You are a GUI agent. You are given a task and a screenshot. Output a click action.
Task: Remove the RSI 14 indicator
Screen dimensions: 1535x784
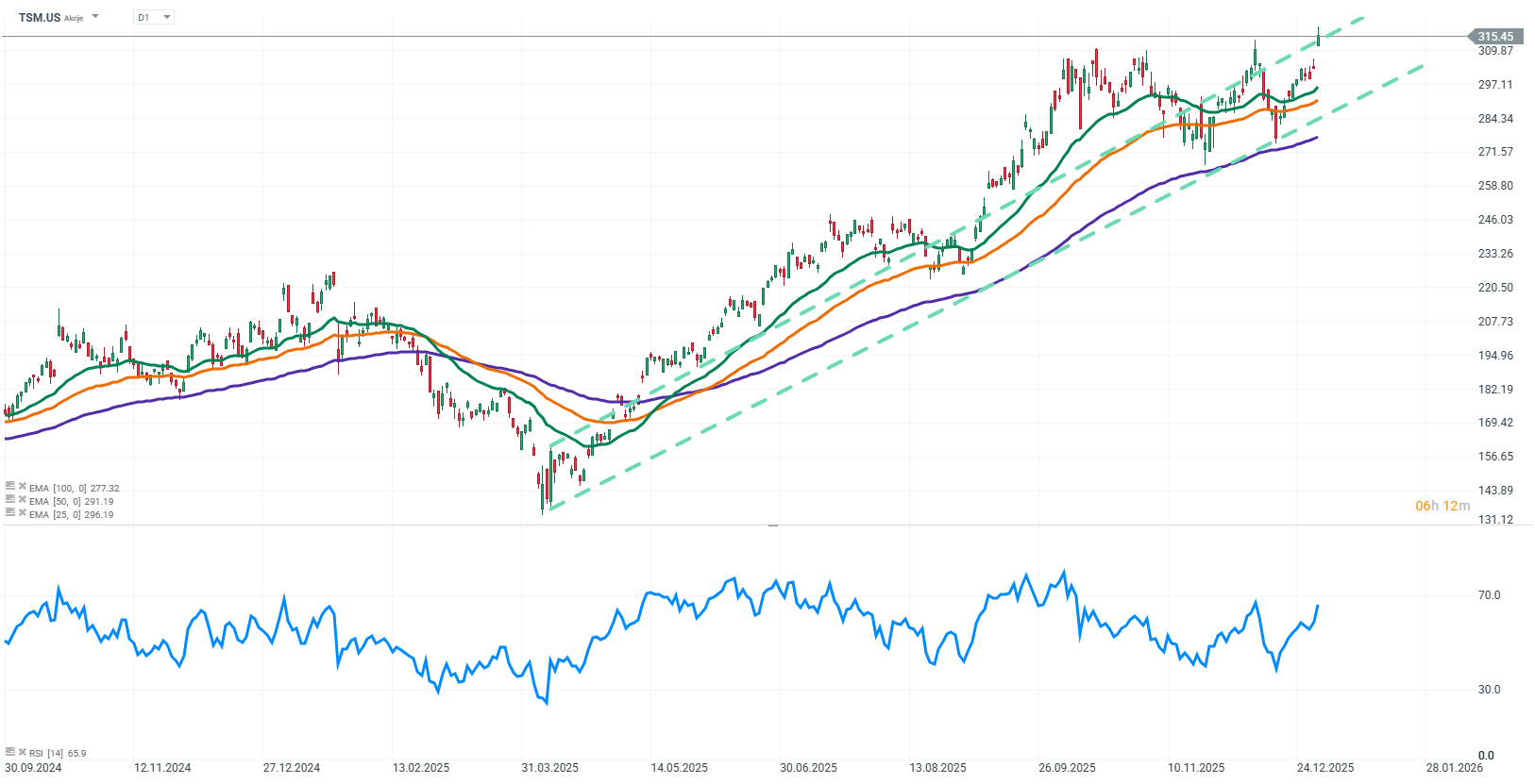click(x=22, y=752)
